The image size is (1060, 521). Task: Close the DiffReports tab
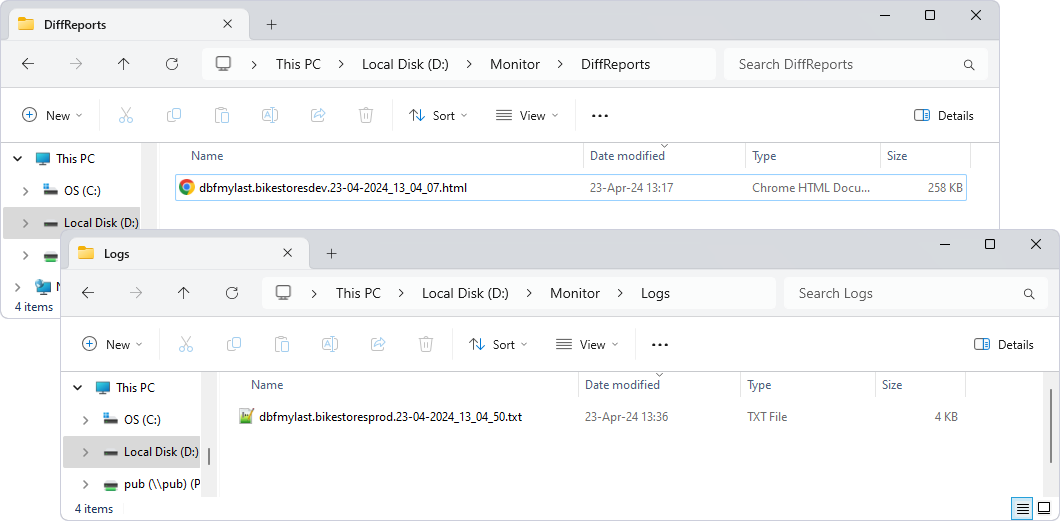[x=227, y=24]
